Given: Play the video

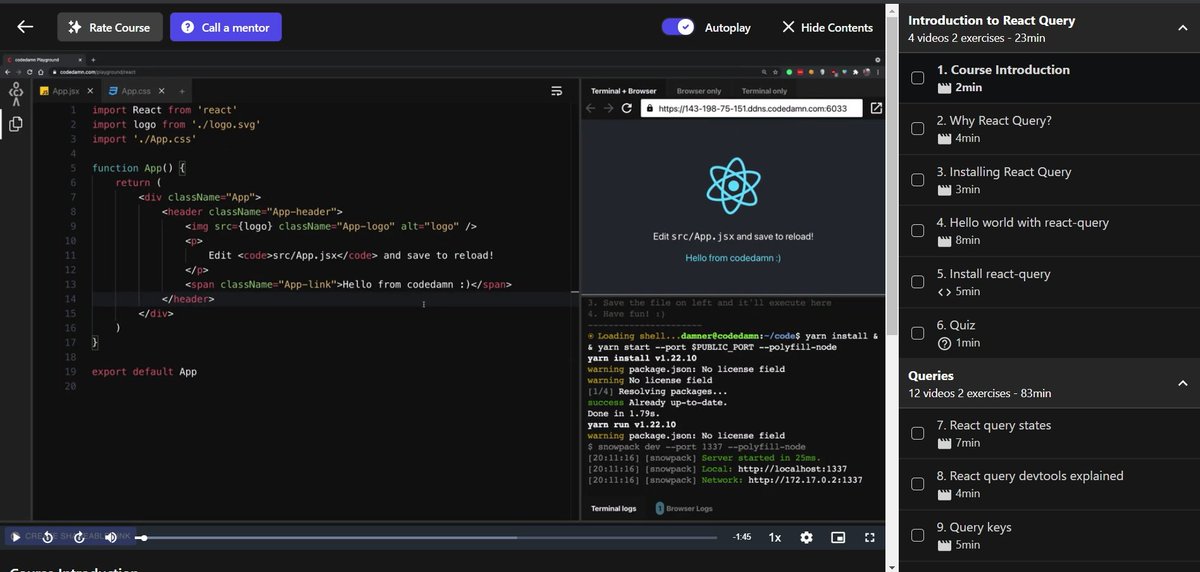Looking at the screenshot, I should 15,537.
